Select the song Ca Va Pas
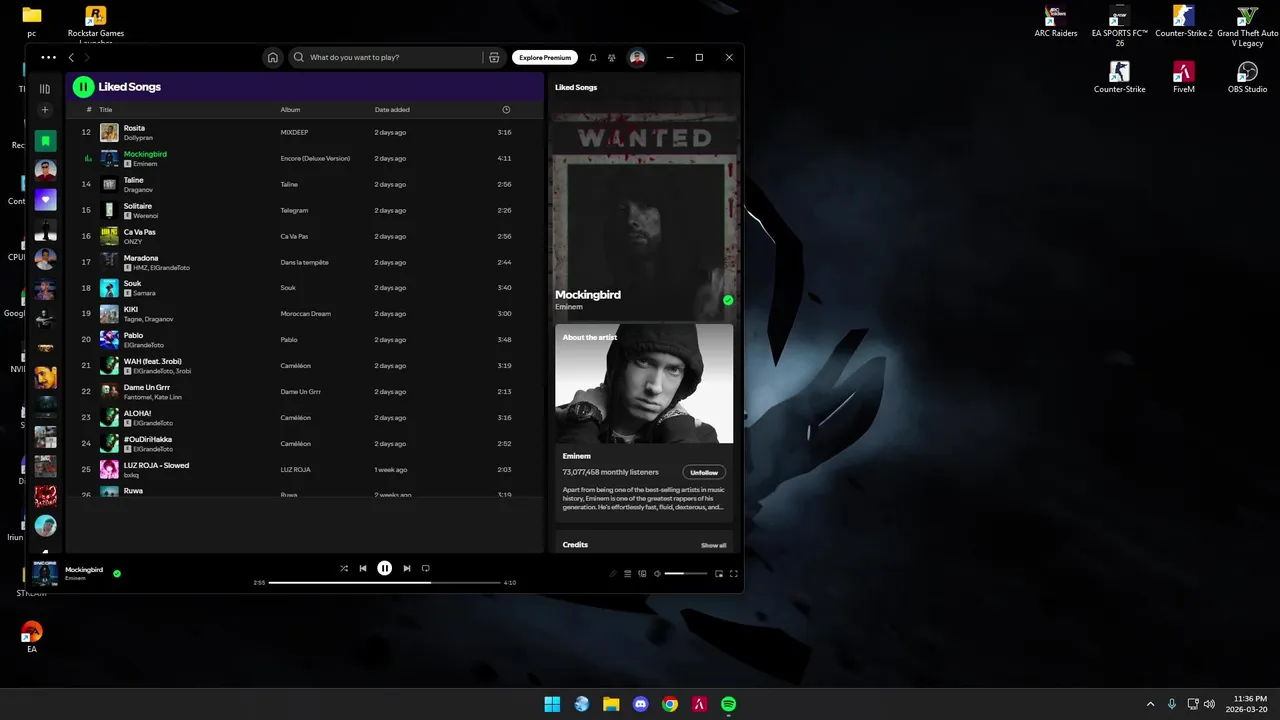Viewport: 1280px width, 720px height. [x=304, y=236]
